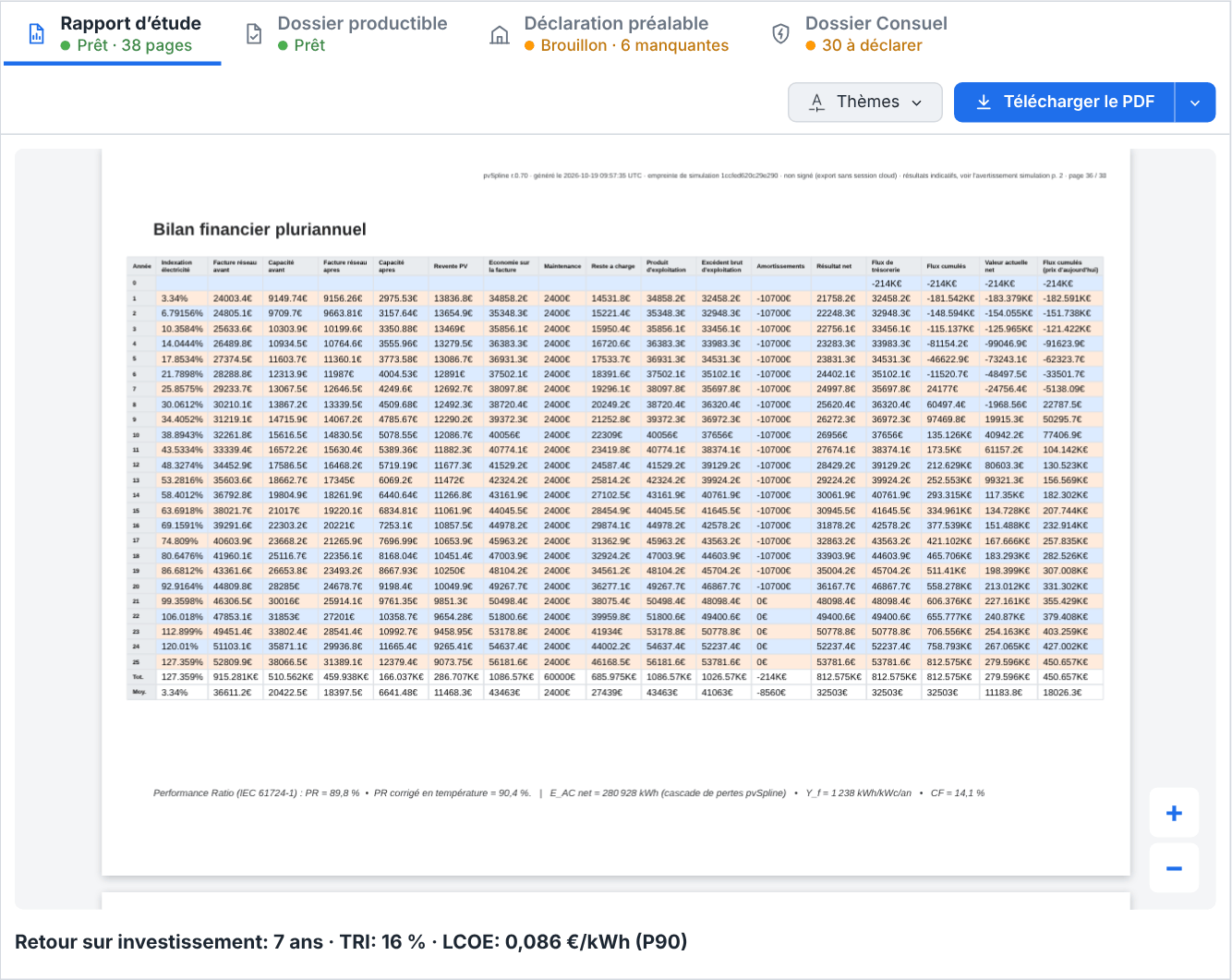Click the 24003.4€ cell in year 1
This screenshot has width=1232, height=980.
pyautogui.click(x=236, y=298)
